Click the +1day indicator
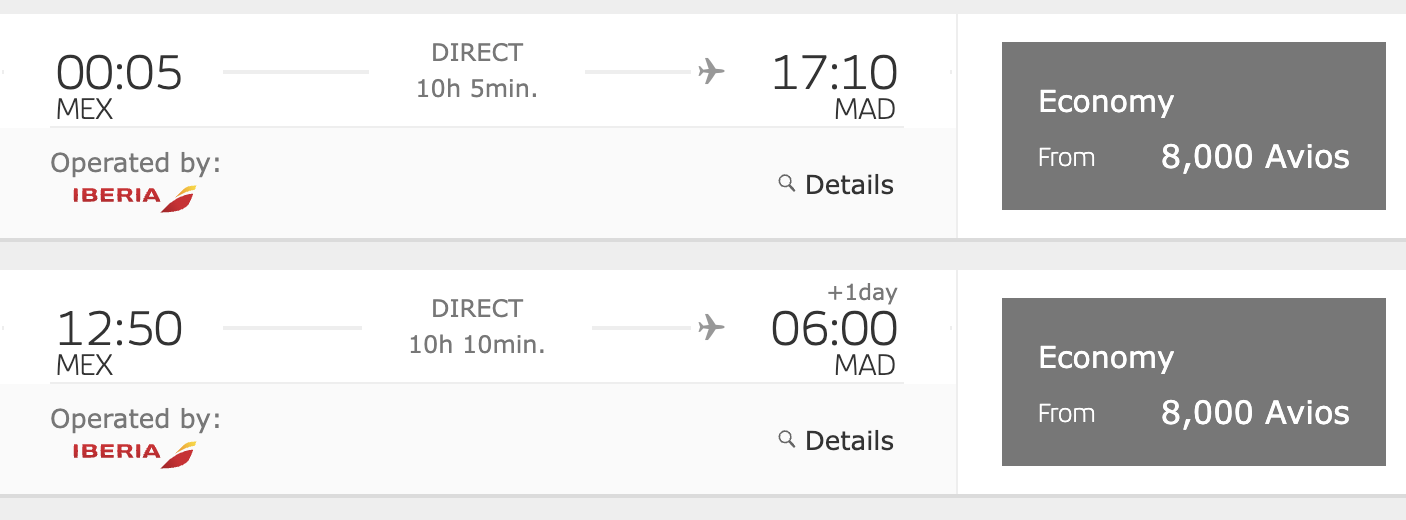 tap(862, 293)
